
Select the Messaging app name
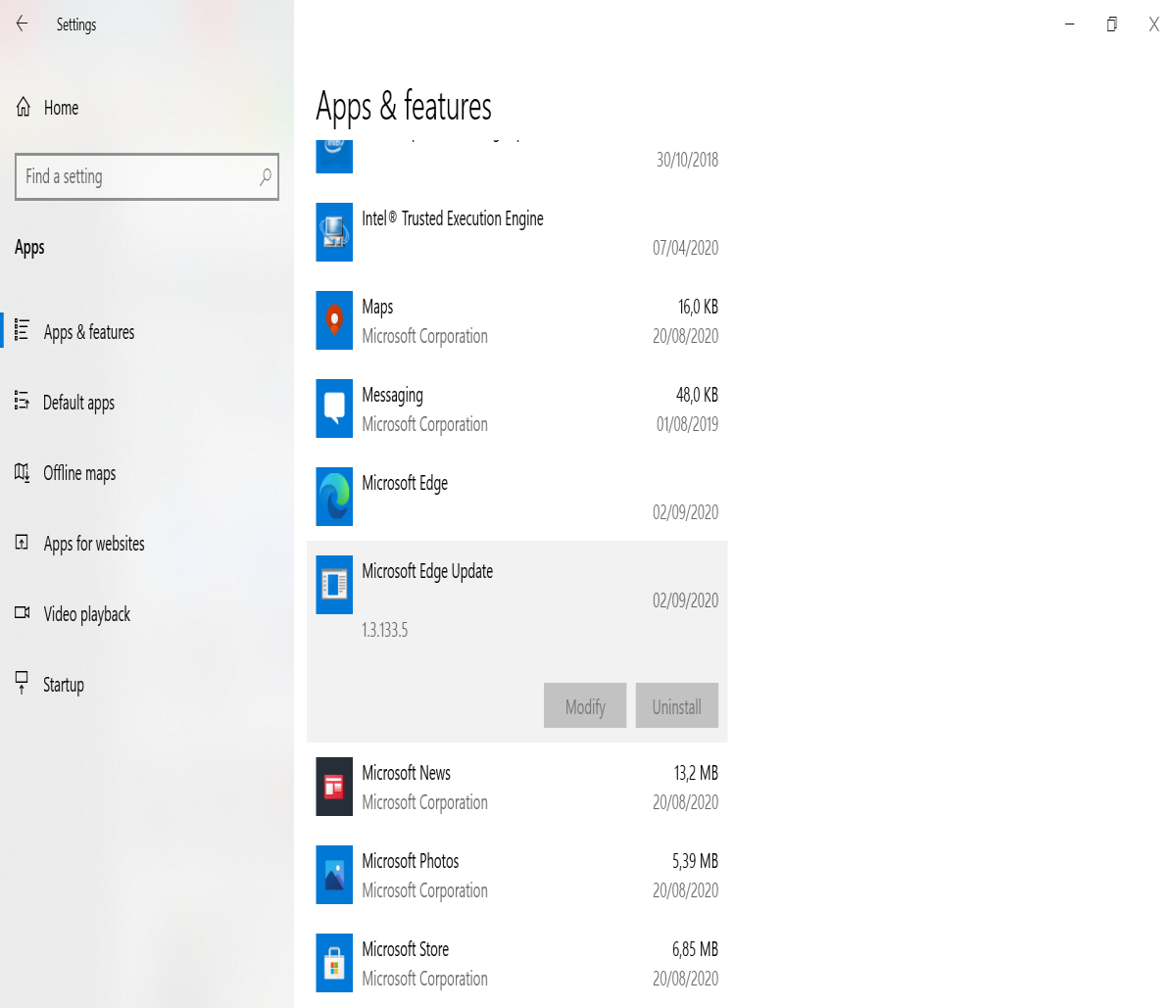point(392,395)
